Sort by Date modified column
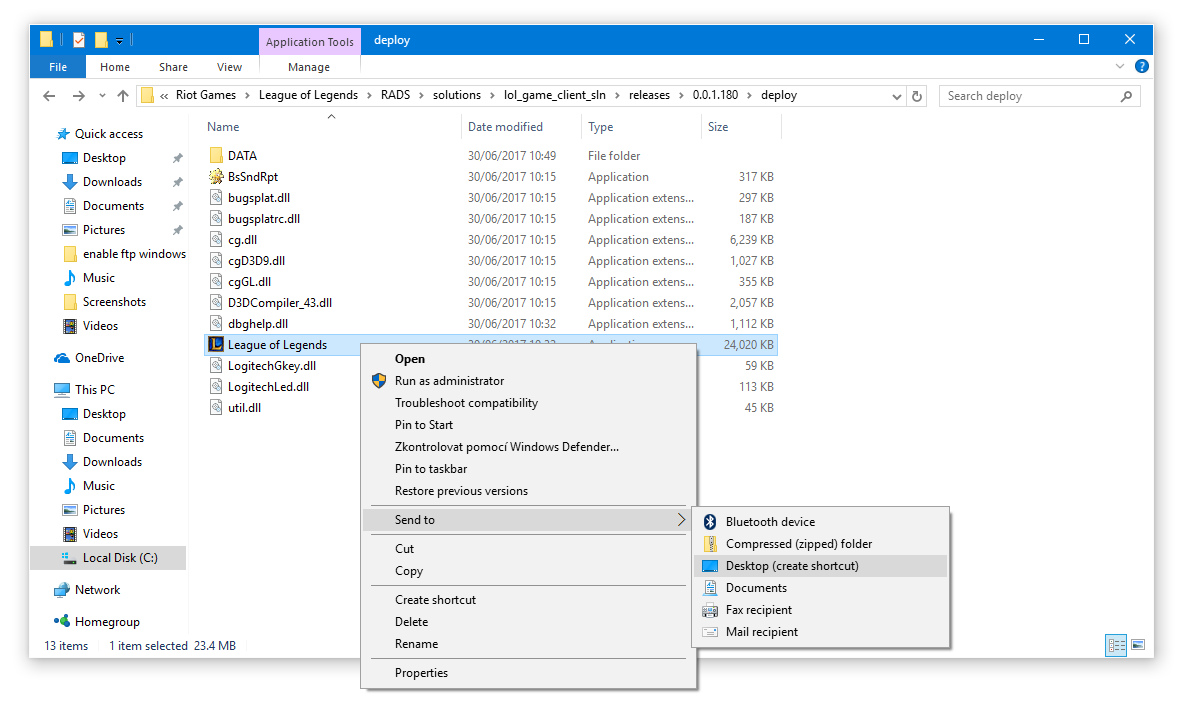Image resolution: width=1196 pixels, height=710 pixels. pyautogui.click(x=505, y=127)
